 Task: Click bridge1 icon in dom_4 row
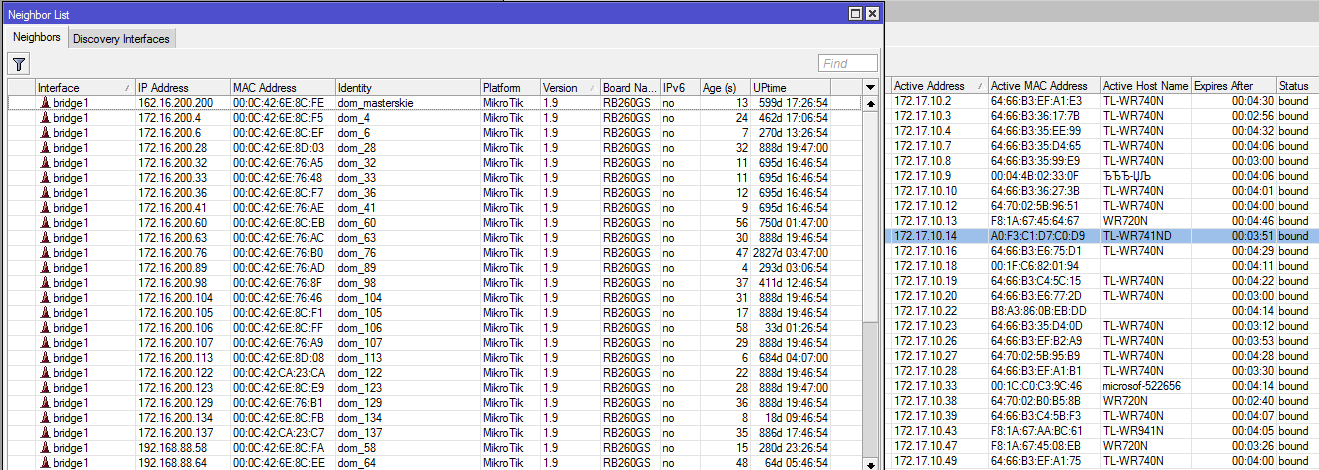45,117
